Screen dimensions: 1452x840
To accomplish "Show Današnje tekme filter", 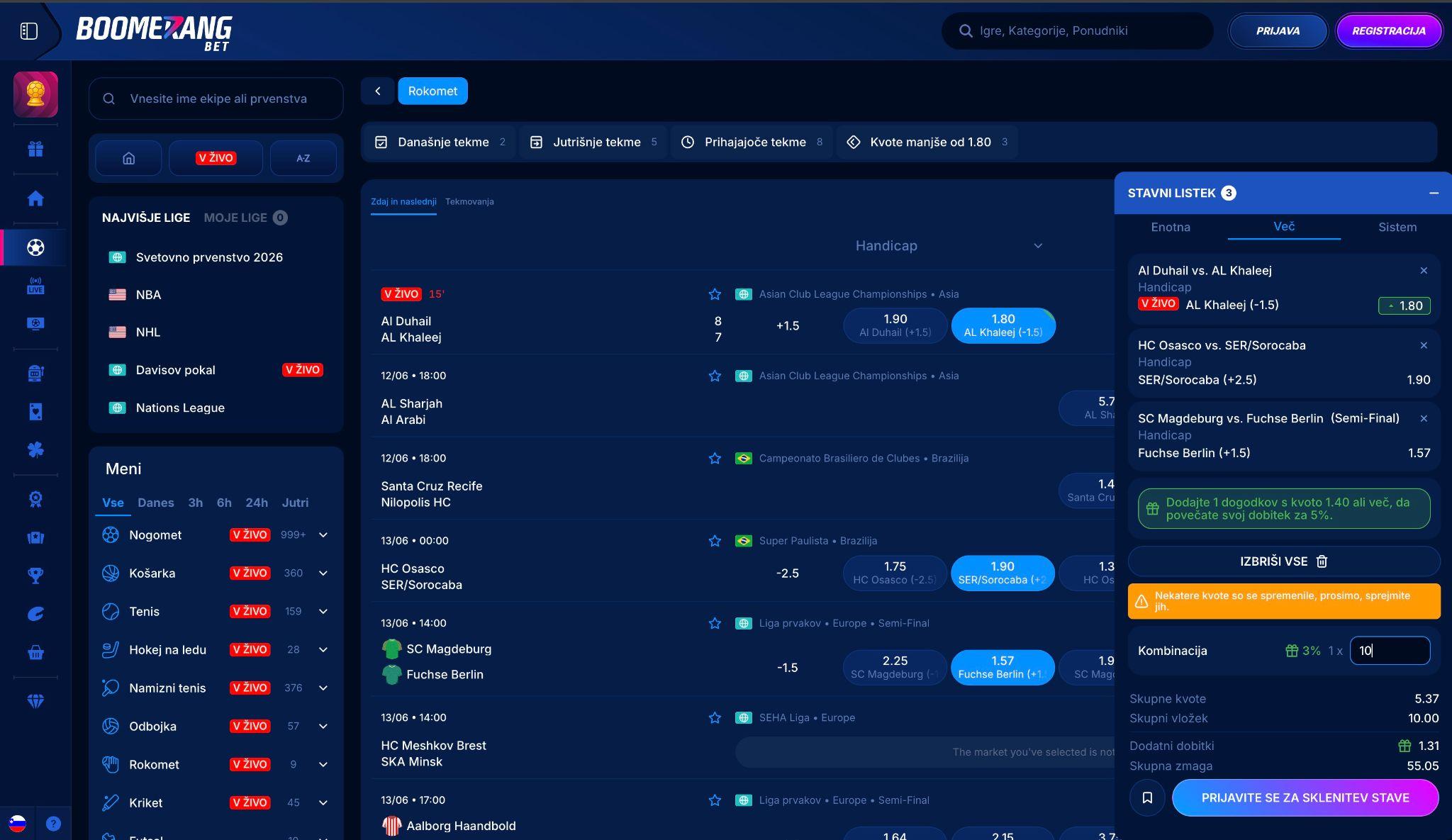I will pyautogui.click(x=440, y=142).
